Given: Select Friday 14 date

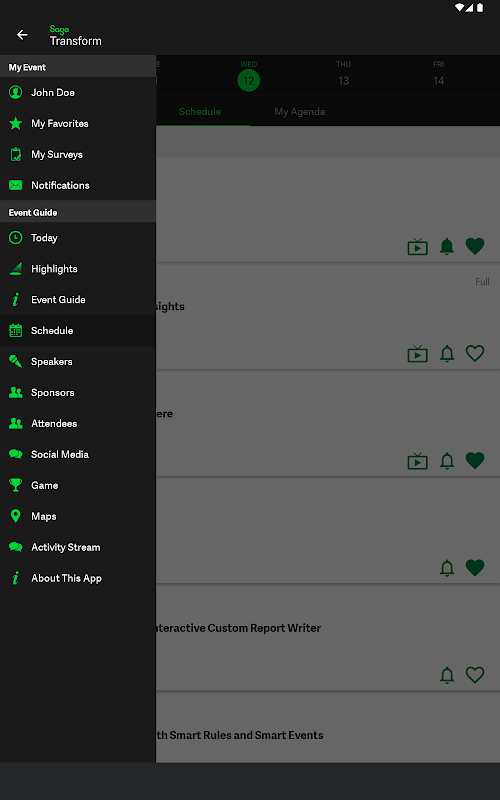Looking at the screenshot, I should [x=438, y=74].
